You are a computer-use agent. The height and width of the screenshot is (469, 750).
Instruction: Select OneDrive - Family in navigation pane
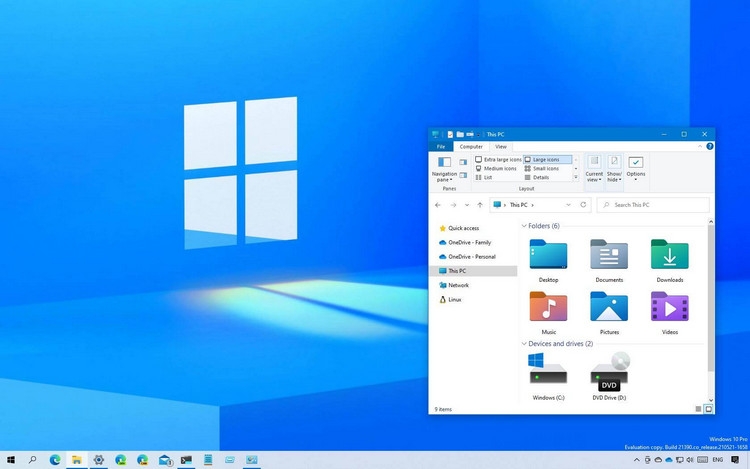pos(464,242)
